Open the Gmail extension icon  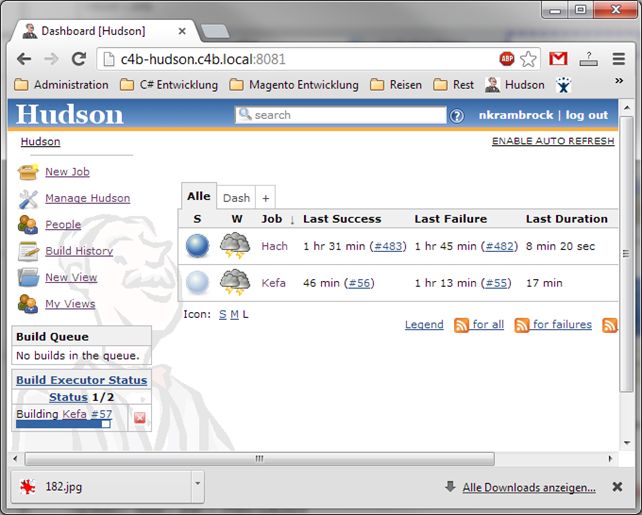(x=558, y=59)
